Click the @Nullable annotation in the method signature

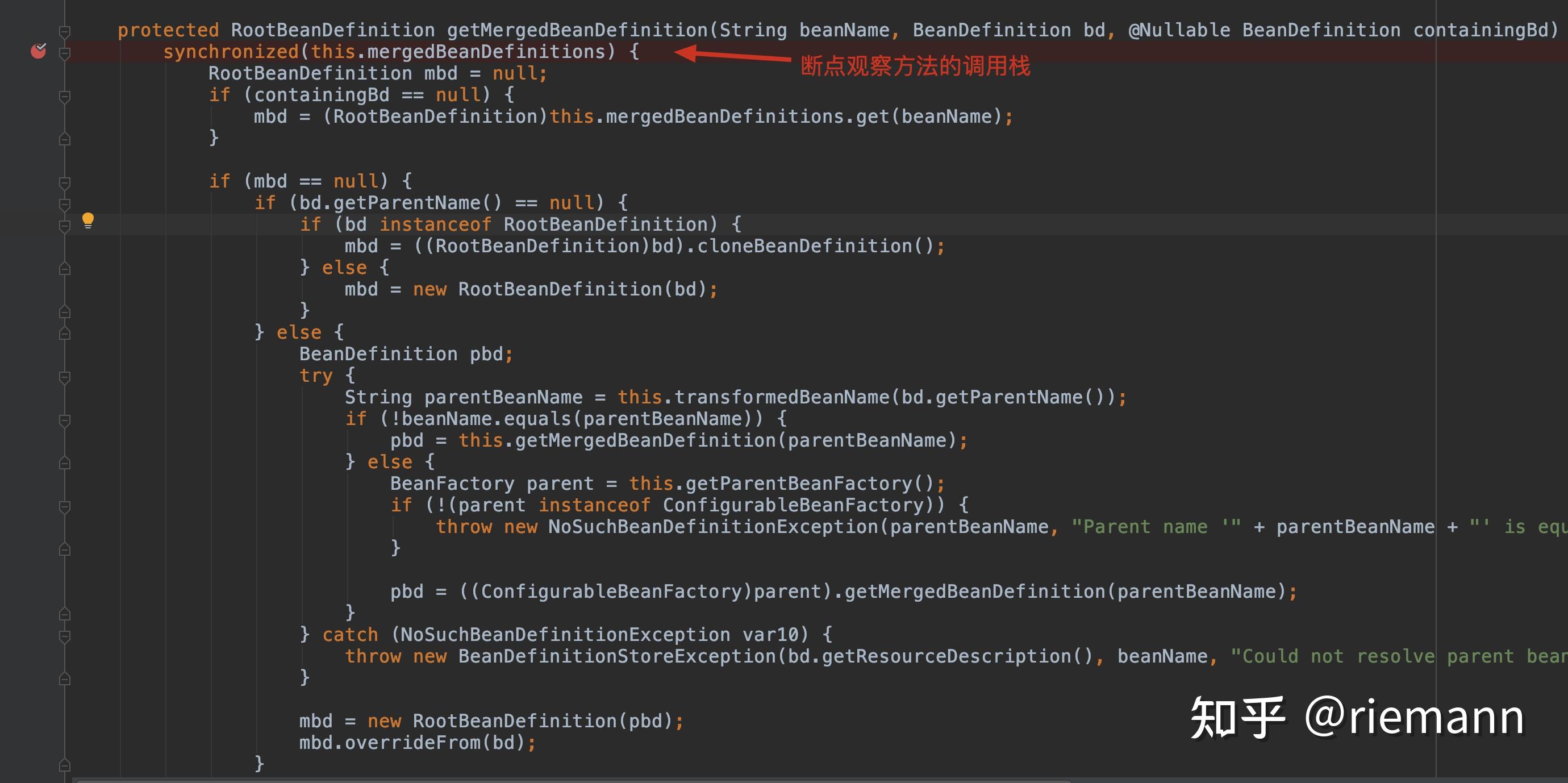coord(1178,30)
